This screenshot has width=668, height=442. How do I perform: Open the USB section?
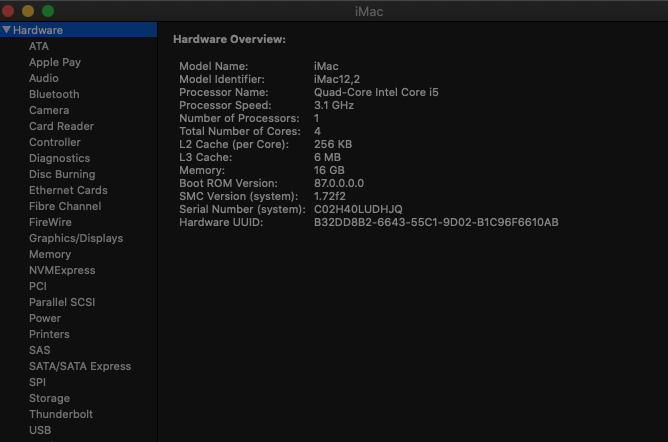(x=40, y=430)
